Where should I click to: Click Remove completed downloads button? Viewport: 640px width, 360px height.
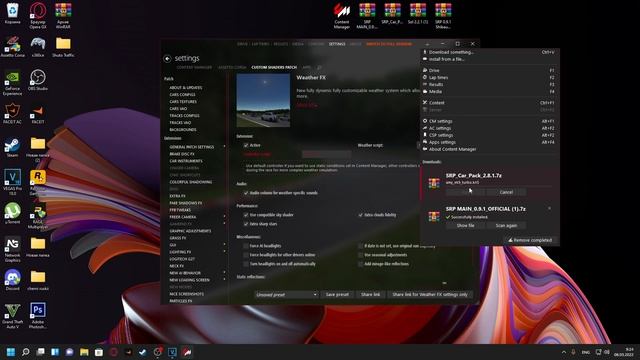530,240
